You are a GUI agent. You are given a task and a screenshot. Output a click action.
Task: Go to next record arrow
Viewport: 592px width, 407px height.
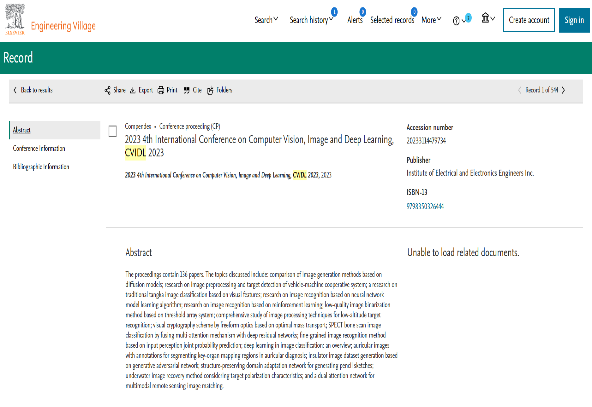[x=563, y=90]
